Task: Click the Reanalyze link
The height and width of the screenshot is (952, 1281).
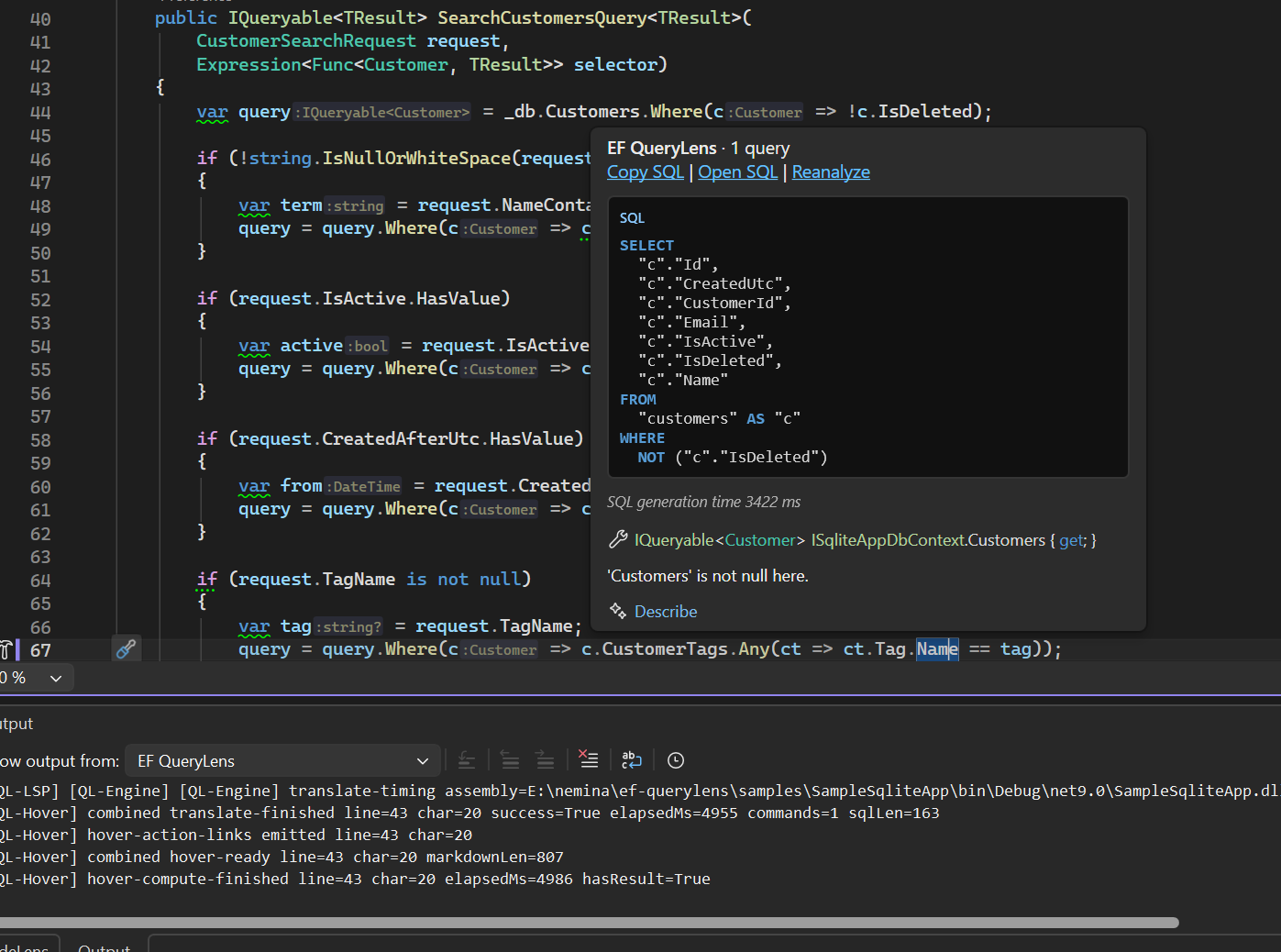Action: coord(831,172)
